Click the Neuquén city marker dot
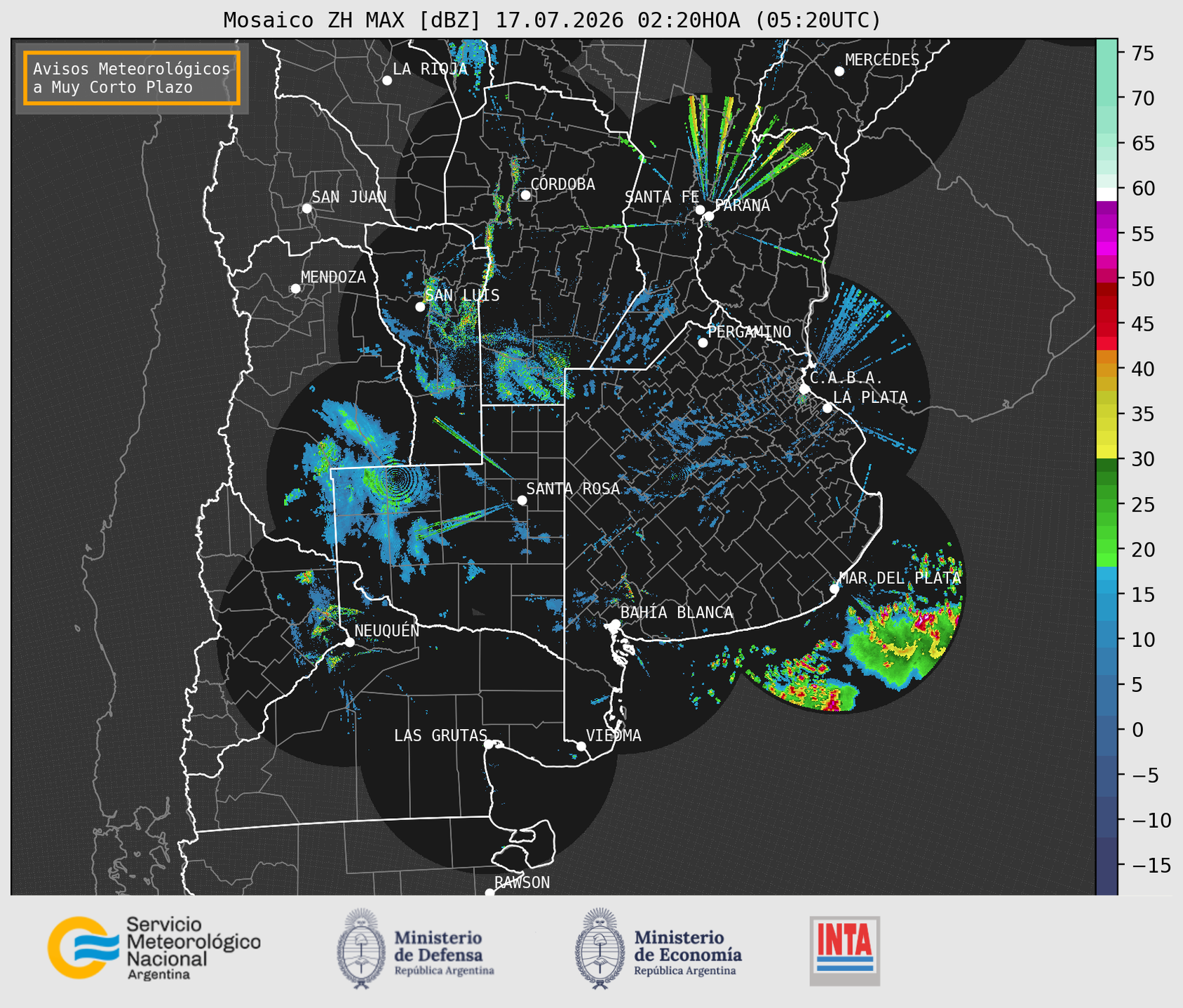The width and height of the screenshot is (1183, 1008). [x=350, y=642]
